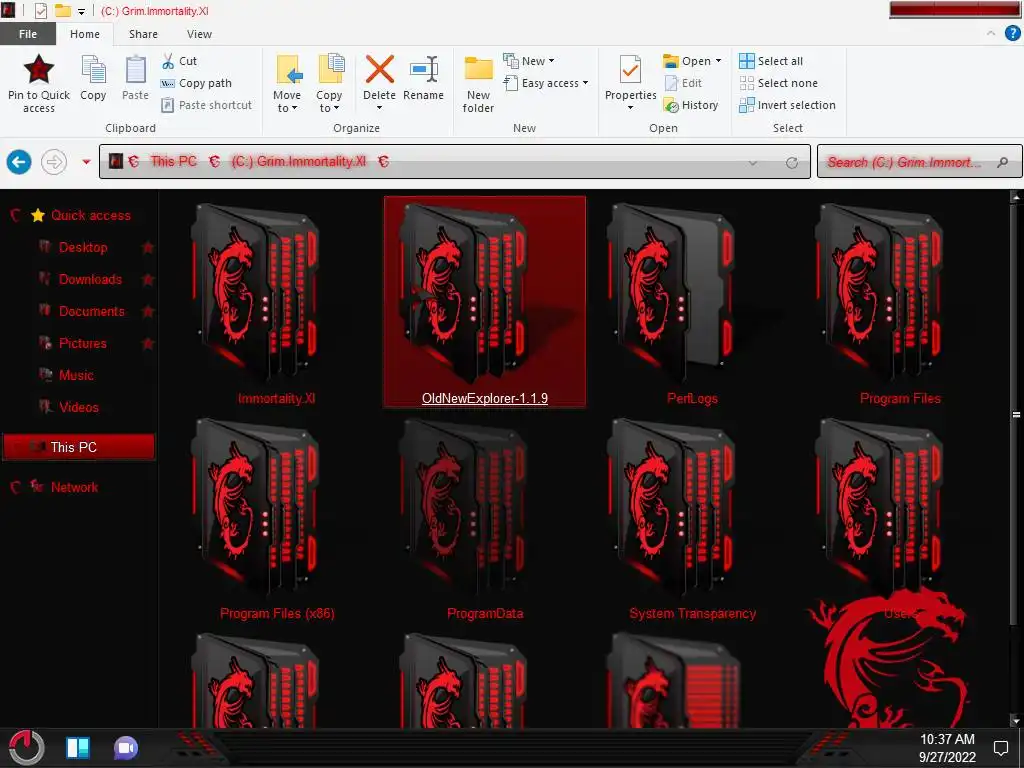Open the notification center icon
Screen dimensions: 1024x768
tap(1000, 748)
